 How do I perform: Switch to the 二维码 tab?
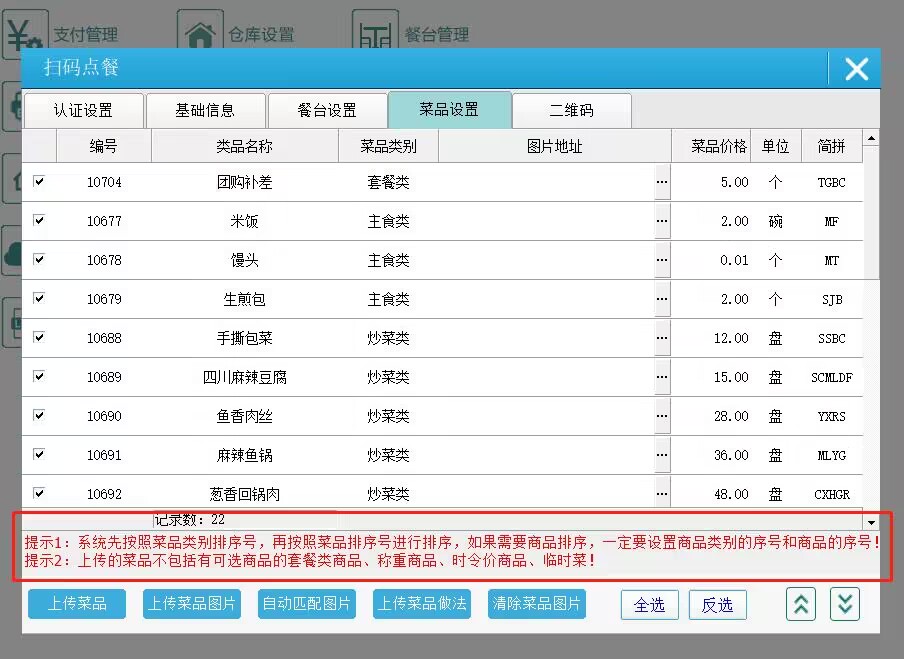[571, 110]
